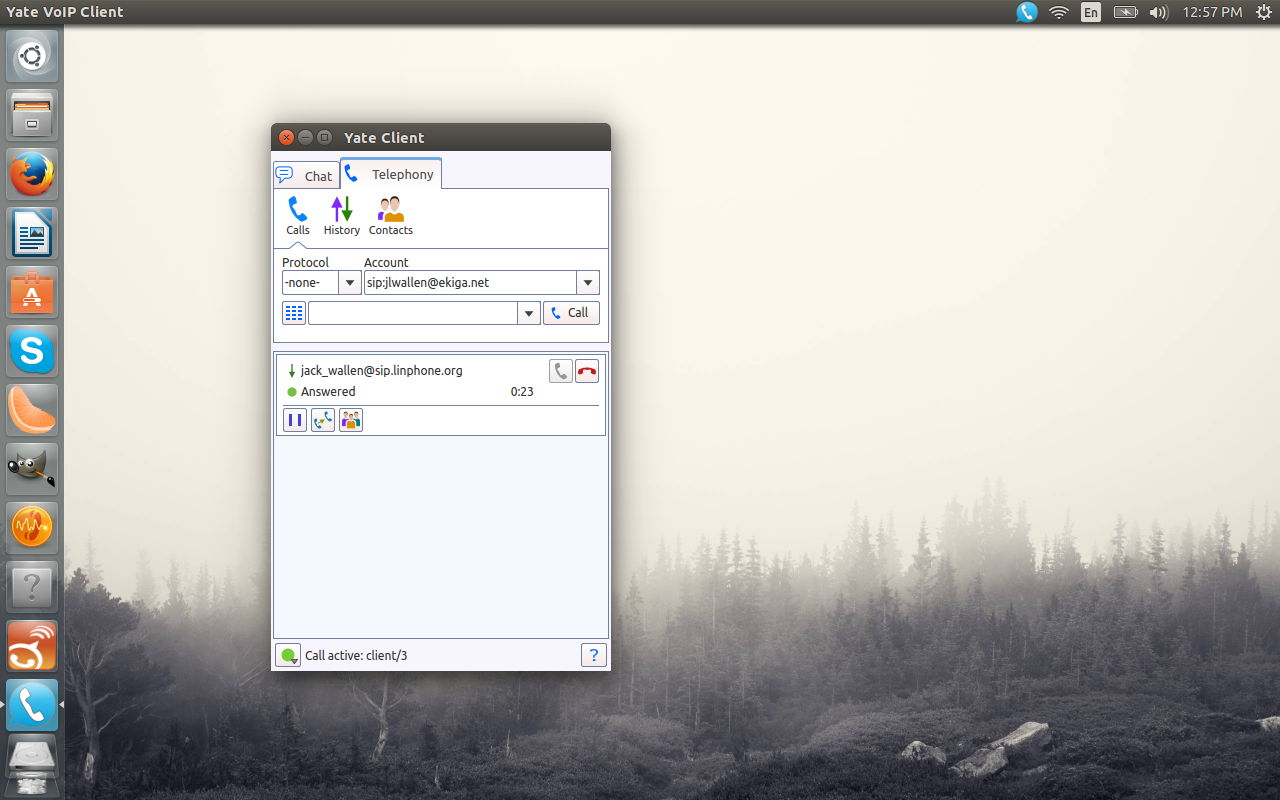1280x800 pixels.
Task: Switch to the Chat tab
Action: [x=307, y=175]
